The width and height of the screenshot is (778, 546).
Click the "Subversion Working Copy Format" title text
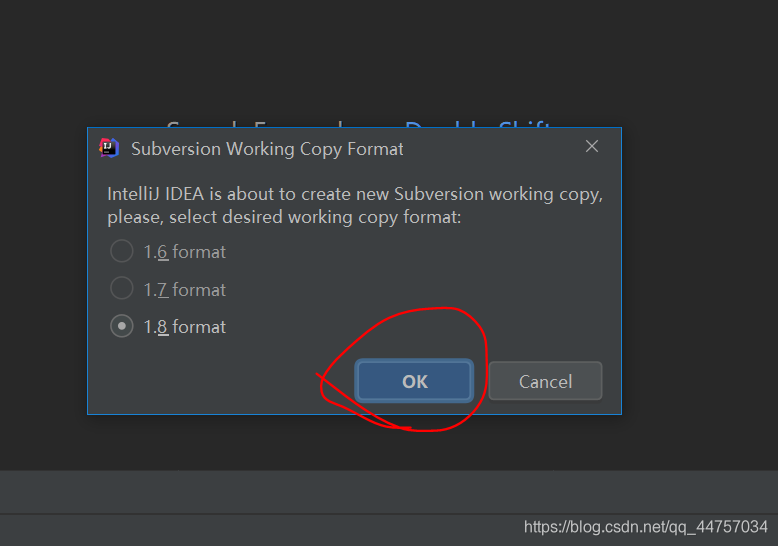(267, 149)
